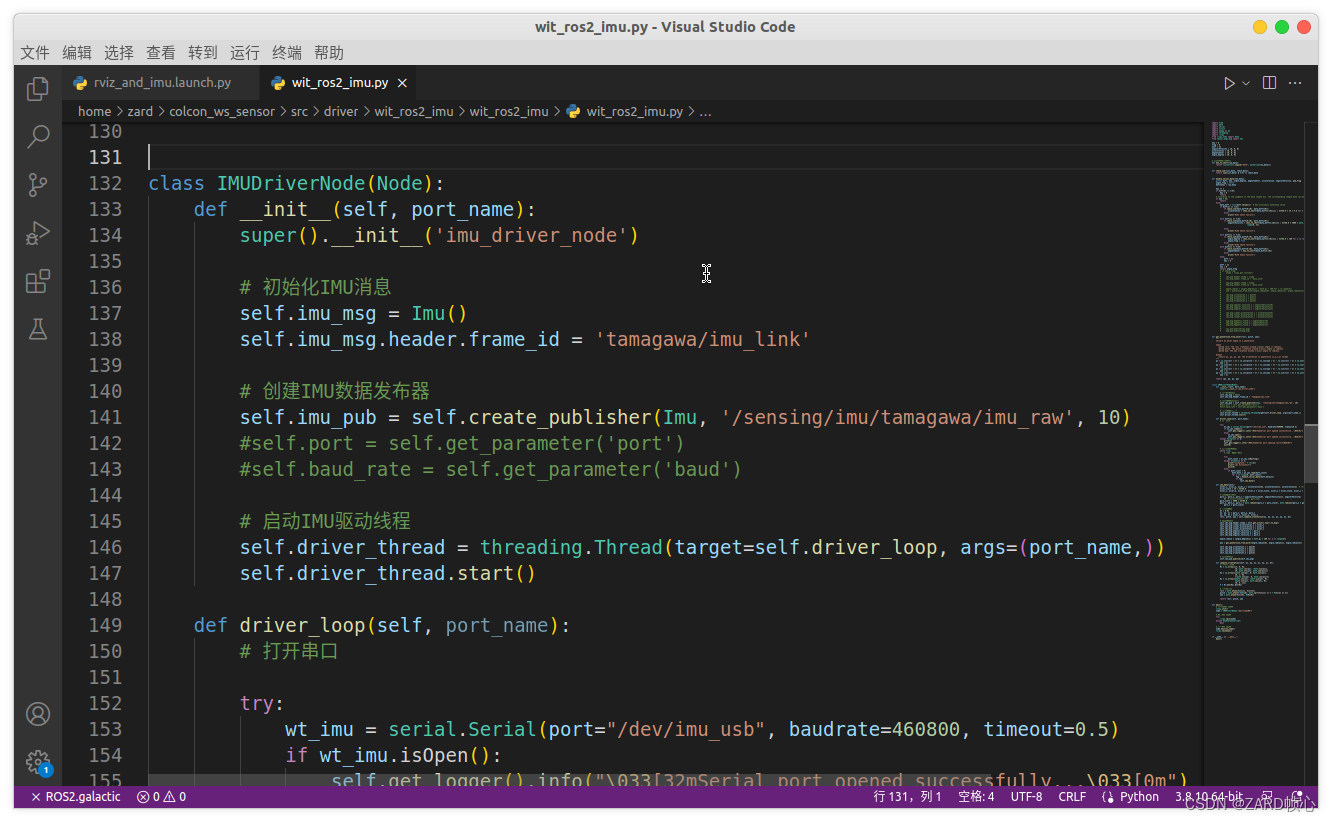Click ROS2.galactic status bar item

click(75, 797)
